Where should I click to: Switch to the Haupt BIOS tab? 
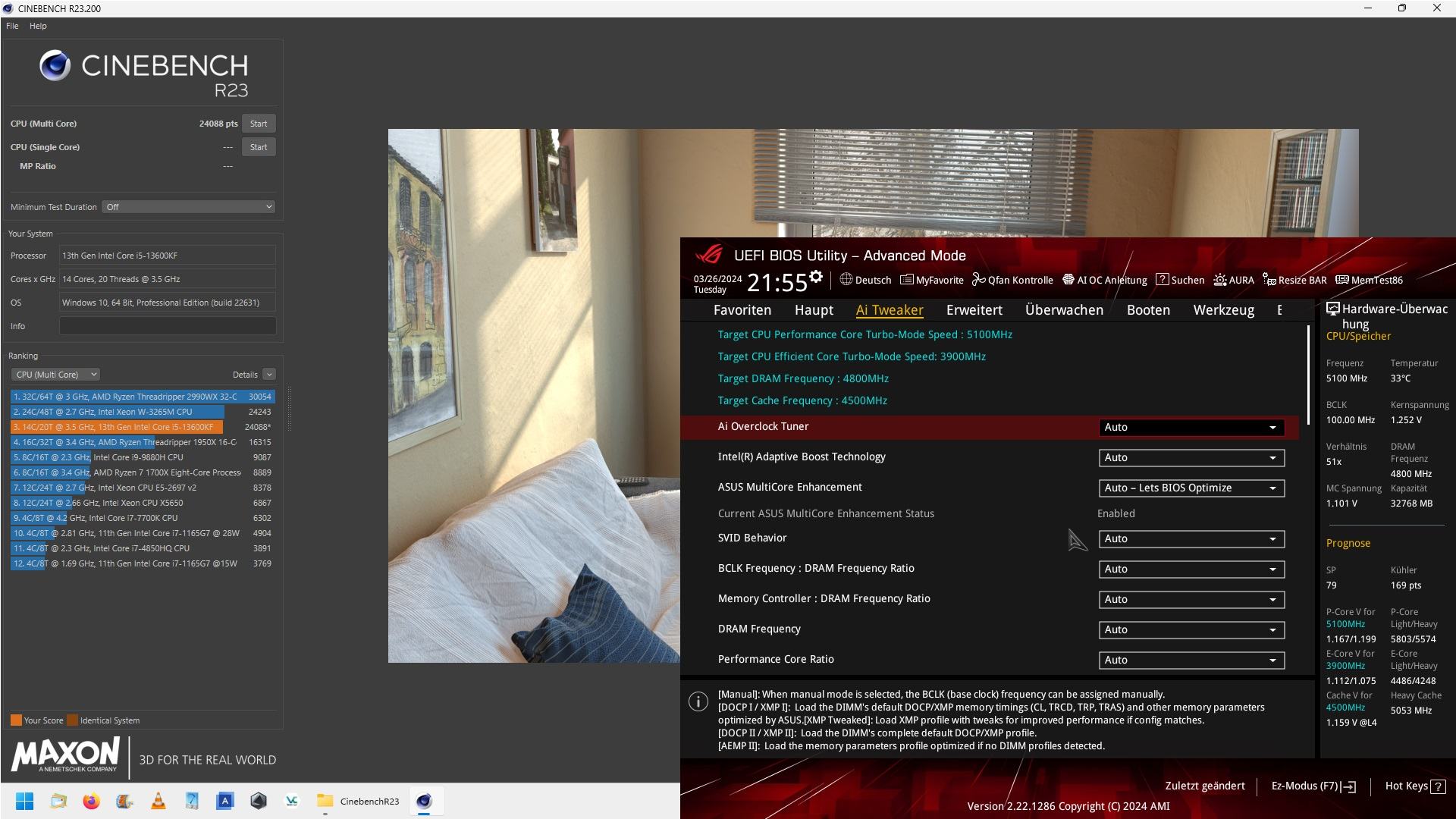click(x=814, y=310)
